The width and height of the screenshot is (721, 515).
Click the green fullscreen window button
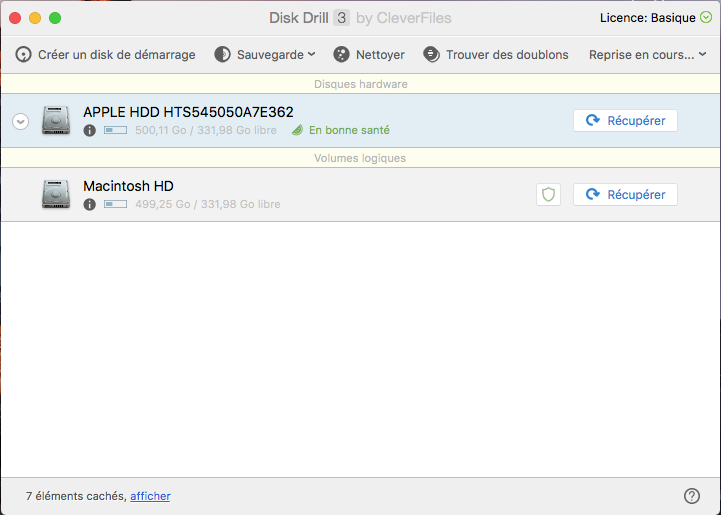(55, 18)
